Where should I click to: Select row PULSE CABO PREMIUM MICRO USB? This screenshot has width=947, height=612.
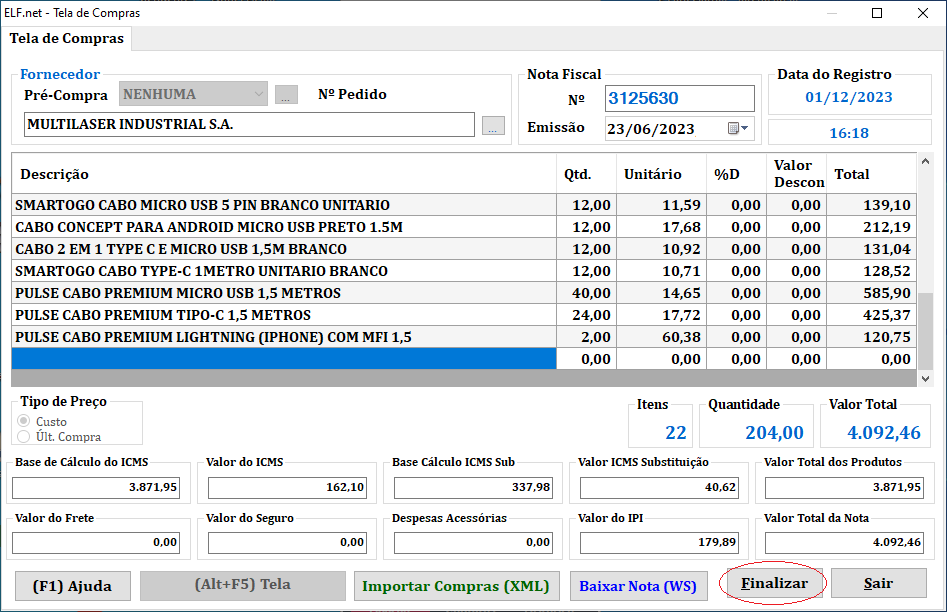[464, 293]
